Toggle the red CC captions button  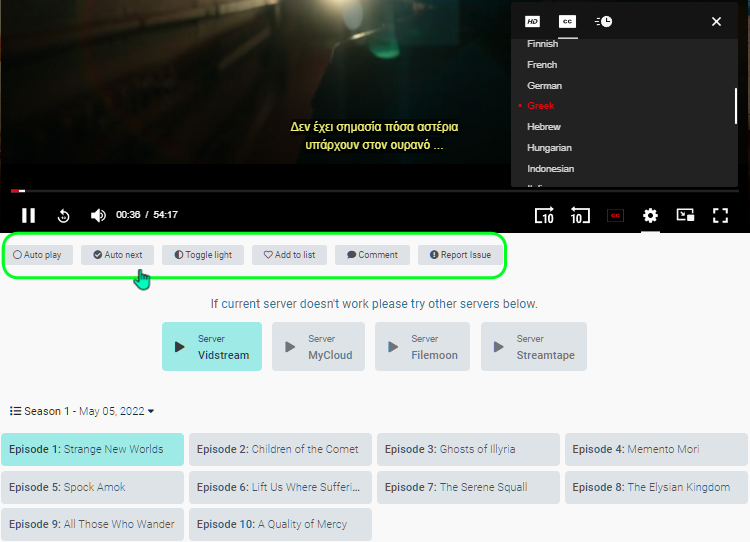[615, 215]
